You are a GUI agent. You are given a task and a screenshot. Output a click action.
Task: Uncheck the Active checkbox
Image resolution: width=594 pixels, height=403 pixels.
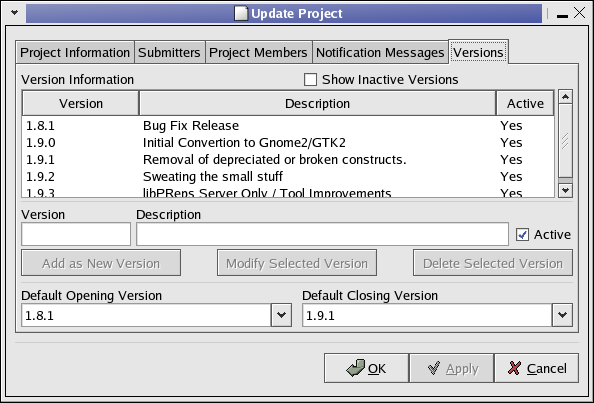pos(522,234)
